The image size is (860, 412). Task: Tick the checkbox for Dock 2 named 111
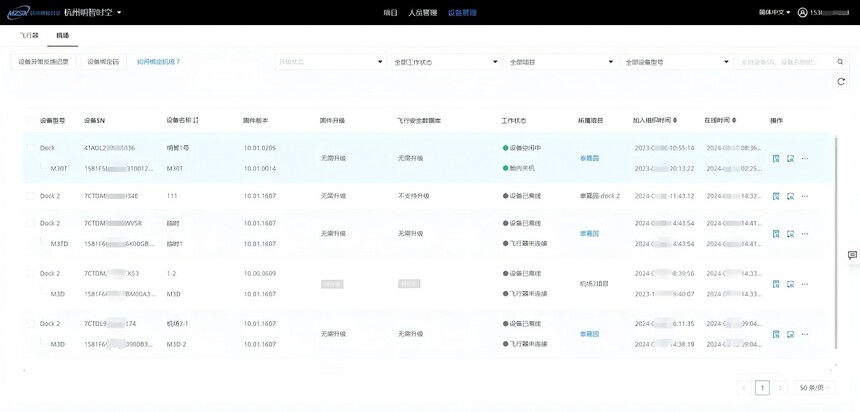pyautogui.click(x=30, y=196)
